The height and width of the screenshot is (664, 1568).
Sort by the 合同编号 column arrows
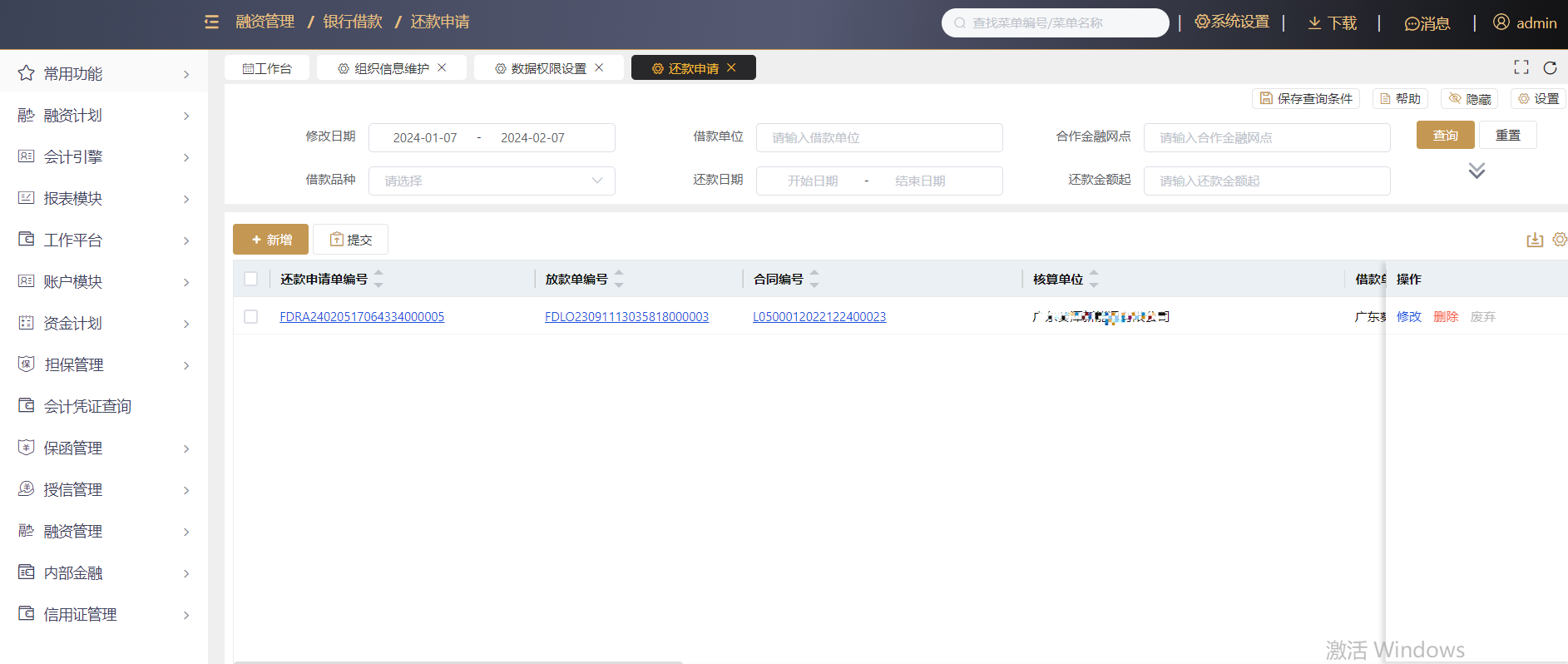click(814, 279)
